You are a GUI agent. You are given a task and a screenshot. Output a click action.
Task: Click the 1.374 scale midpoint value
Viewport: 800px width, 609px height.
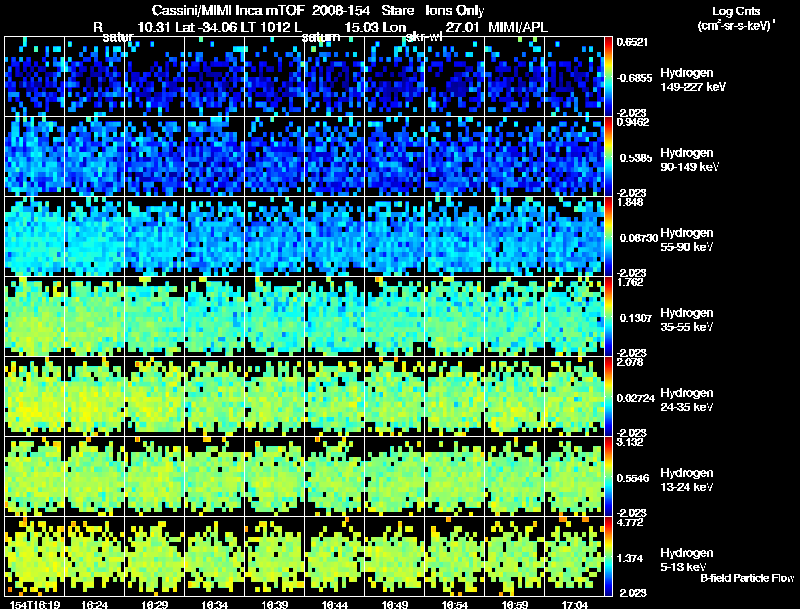(630, 559)
